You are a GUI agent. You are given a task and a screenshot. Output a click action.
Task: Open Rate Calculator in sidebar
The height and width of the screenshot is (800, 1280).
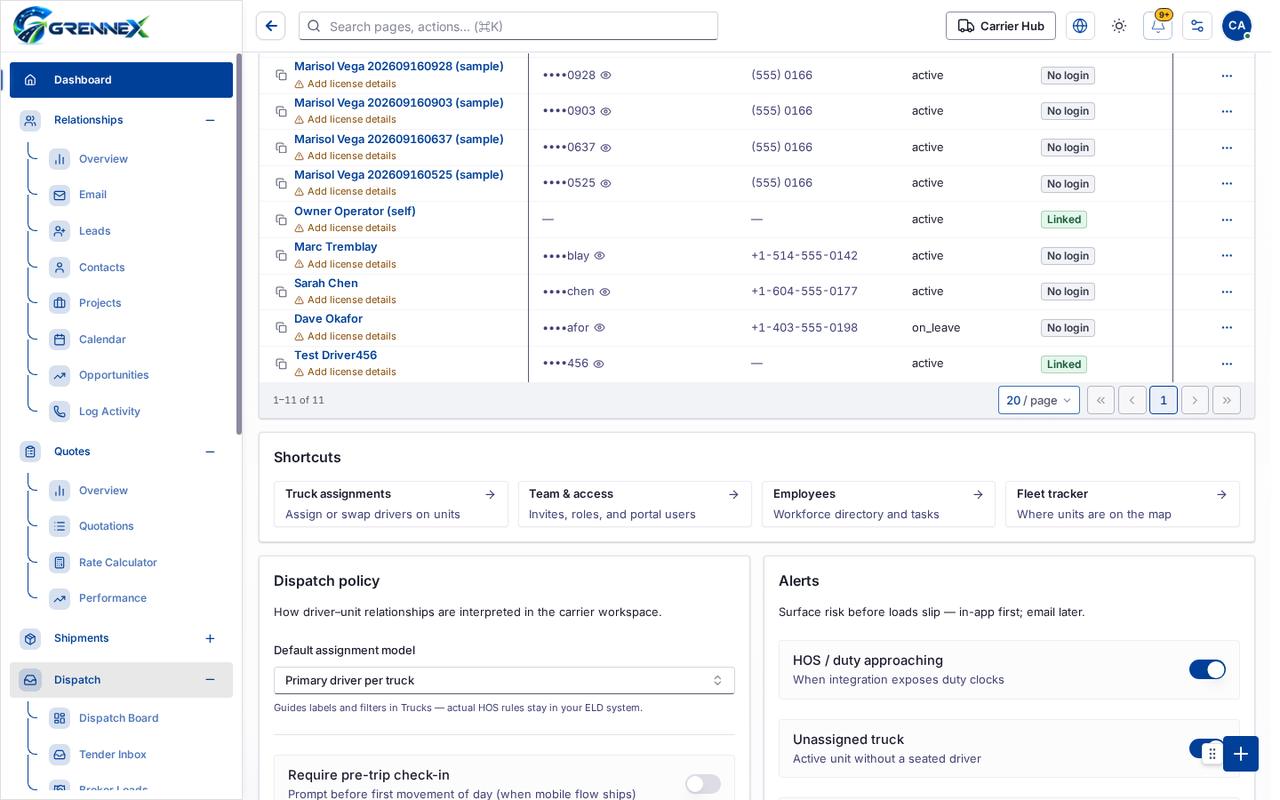(118, 562)
